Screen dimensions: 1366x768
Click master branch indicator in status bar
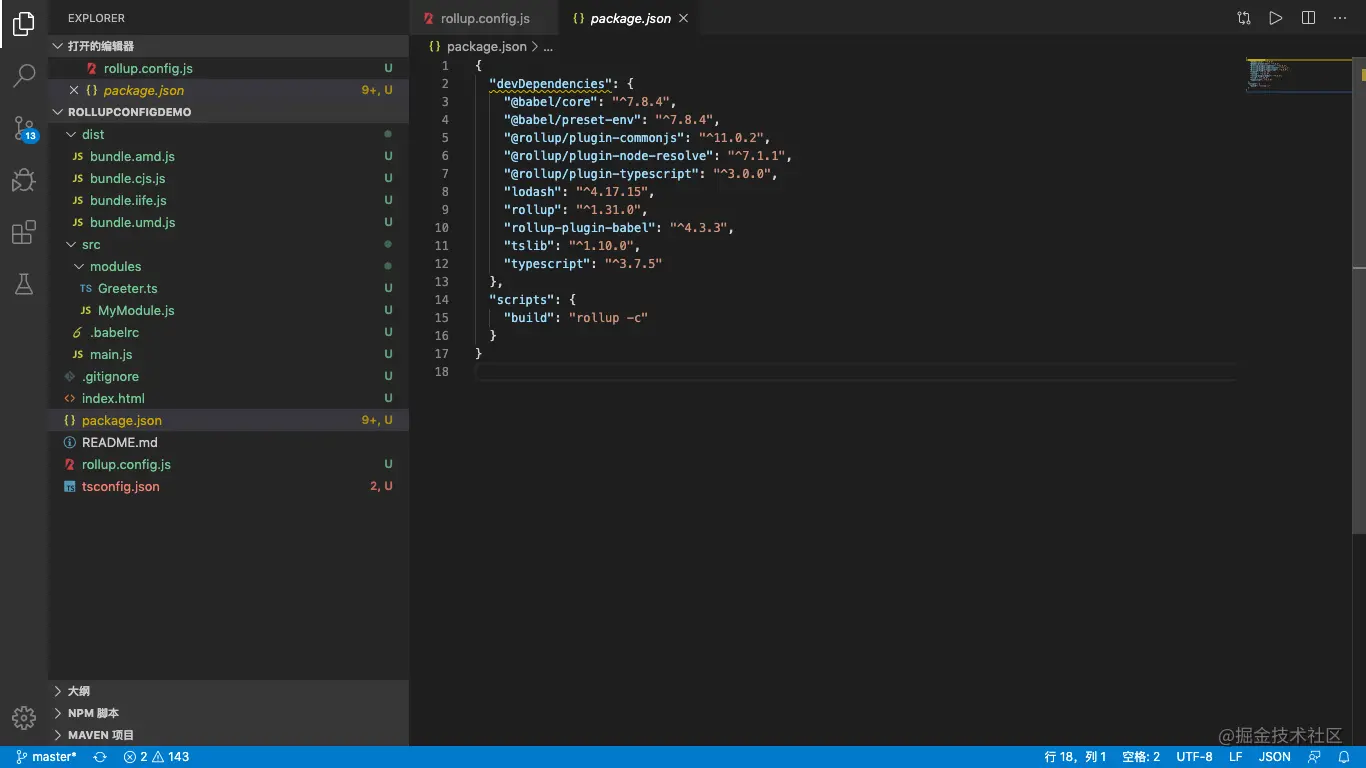47,757
